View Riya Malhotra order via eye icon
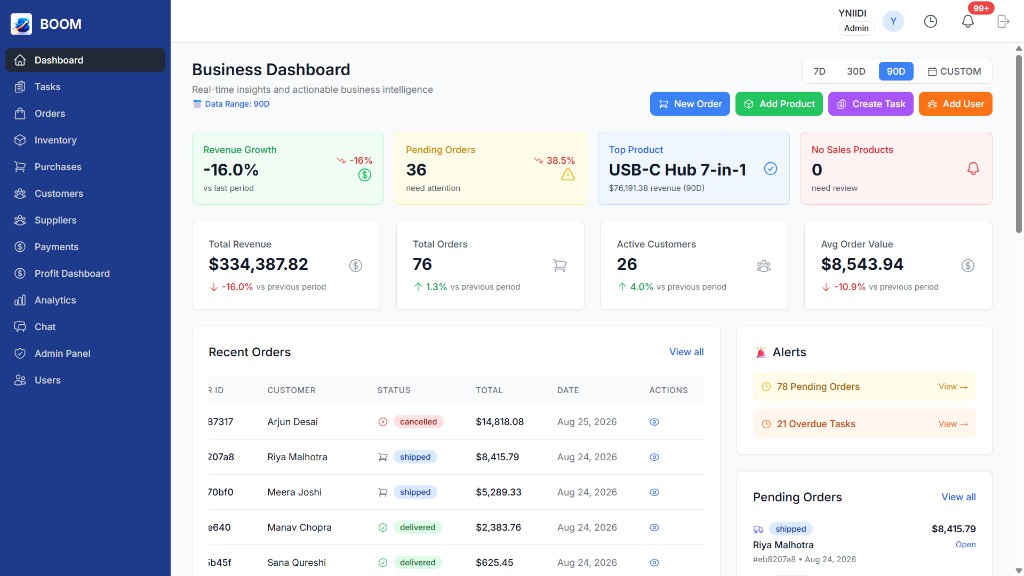Screen dimensions: 1024x576 654,457
